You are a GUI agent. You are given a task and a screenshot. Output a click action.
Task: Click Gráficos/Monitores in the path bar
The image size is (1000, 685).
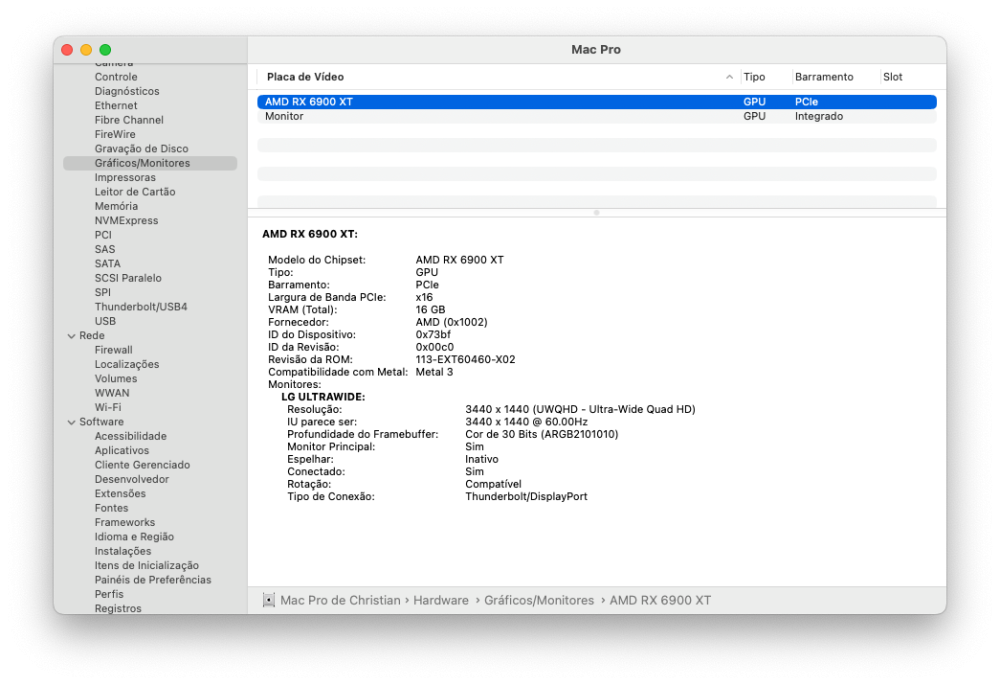539,600
